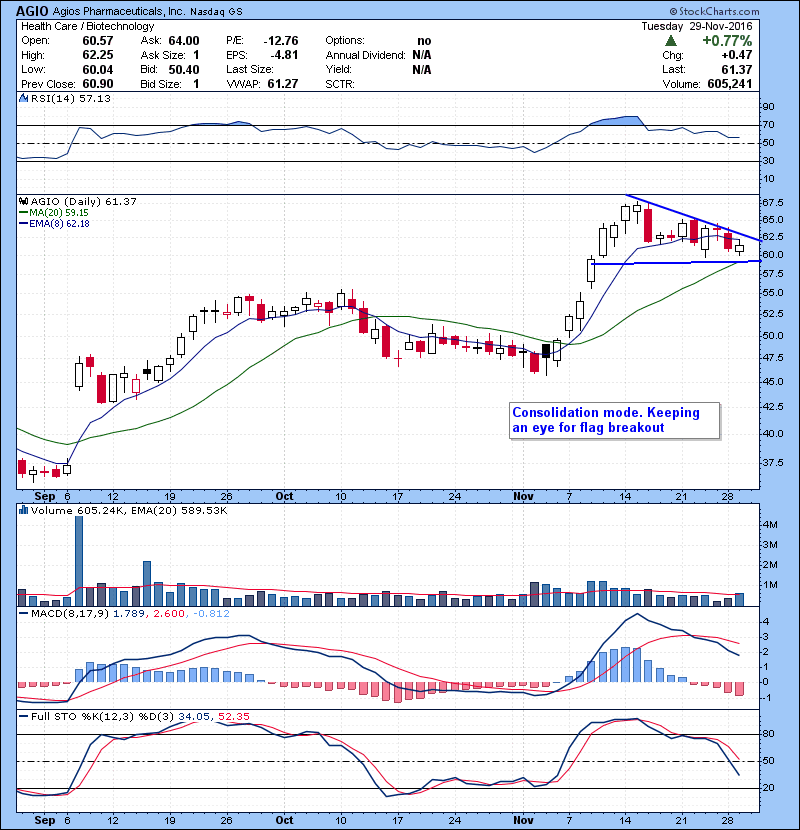Click the Nasdaq GS exchange label
800x830 pixels.
pos(216,11)
